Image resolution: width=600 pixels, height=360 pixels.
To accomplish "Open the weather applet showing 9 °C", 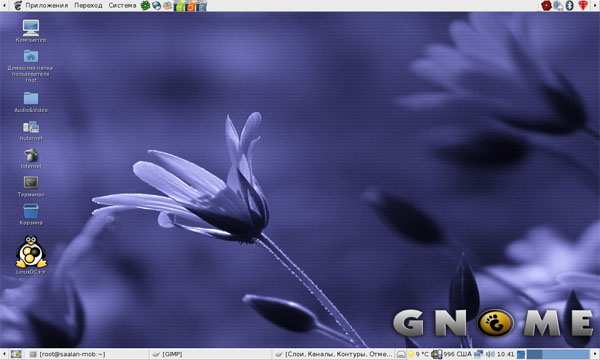I will [x=418, y=354].
